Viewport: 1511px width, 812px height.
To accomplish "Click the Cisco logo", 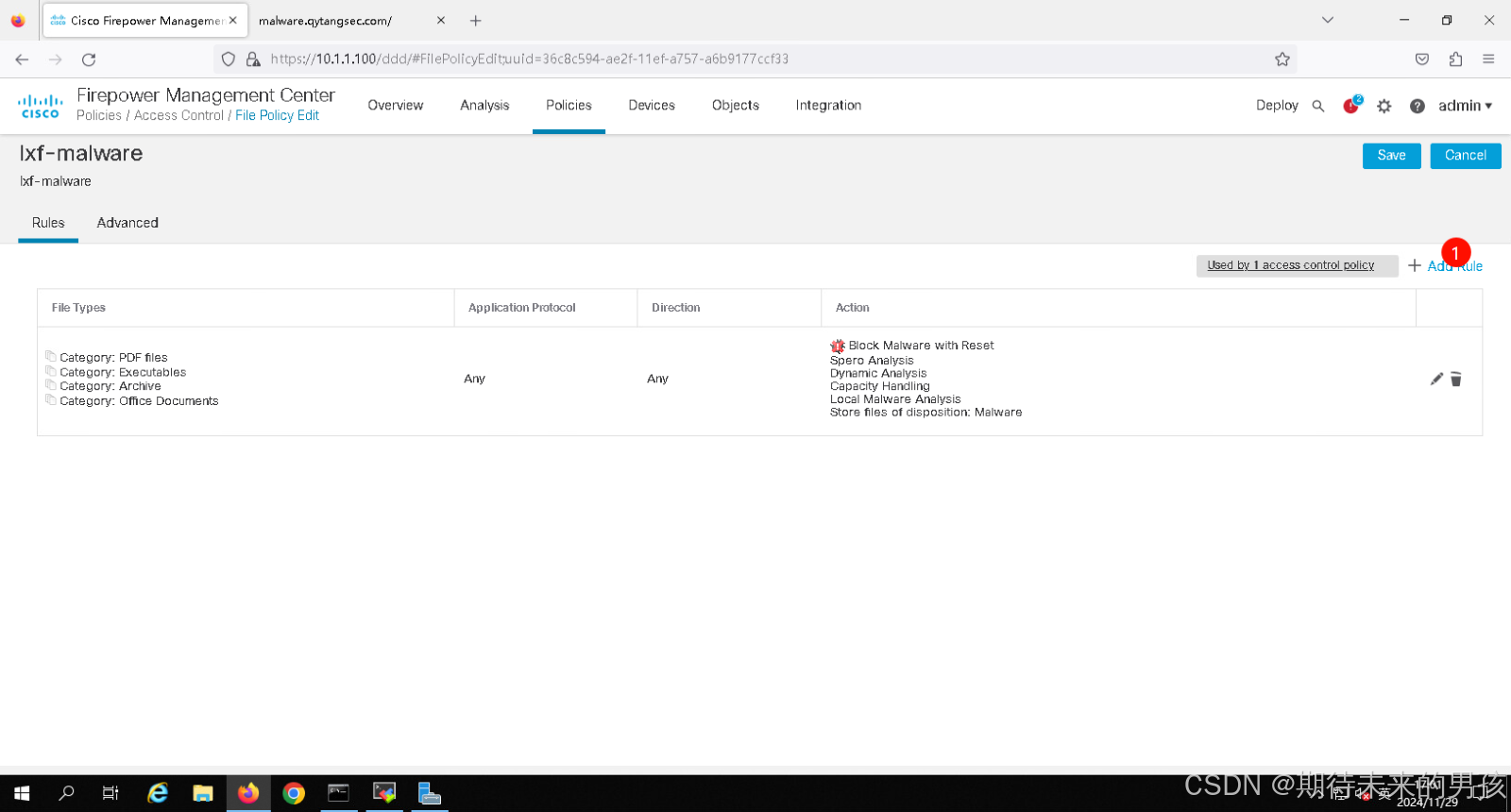I will pos(41,106).
